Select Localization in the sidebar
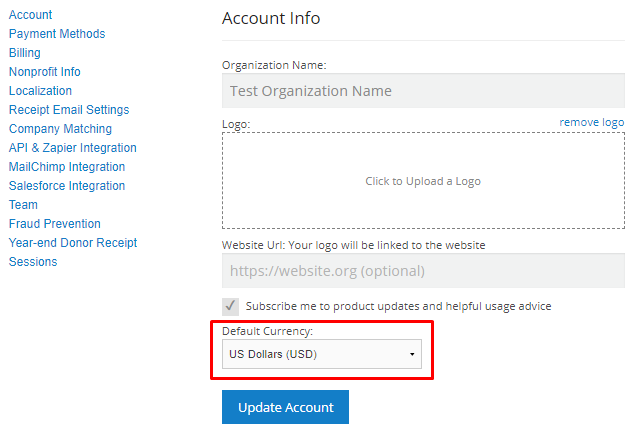This screenshot has height=436, width=643. (40, 91)
